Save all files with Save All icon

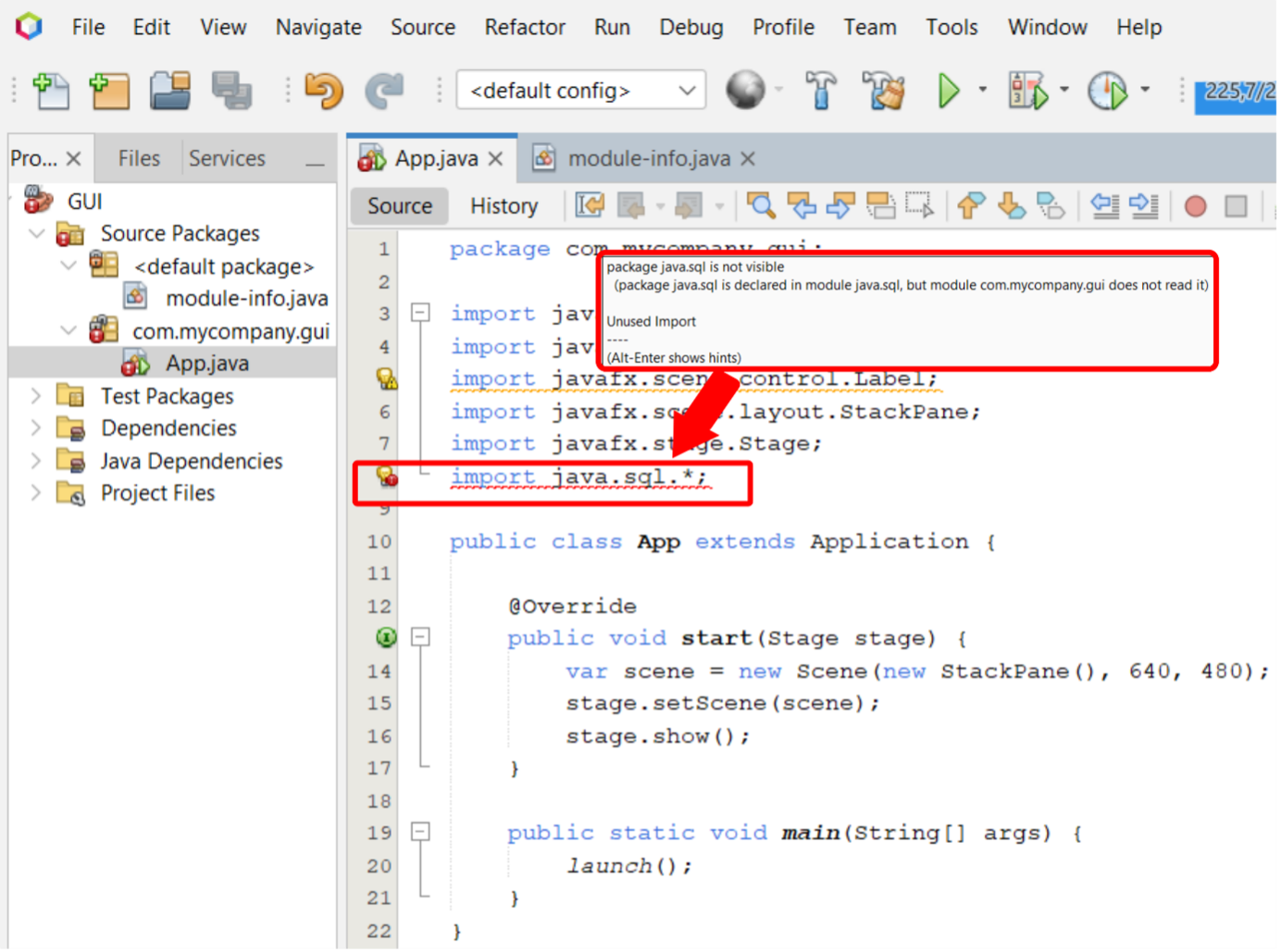coord(231,91)
